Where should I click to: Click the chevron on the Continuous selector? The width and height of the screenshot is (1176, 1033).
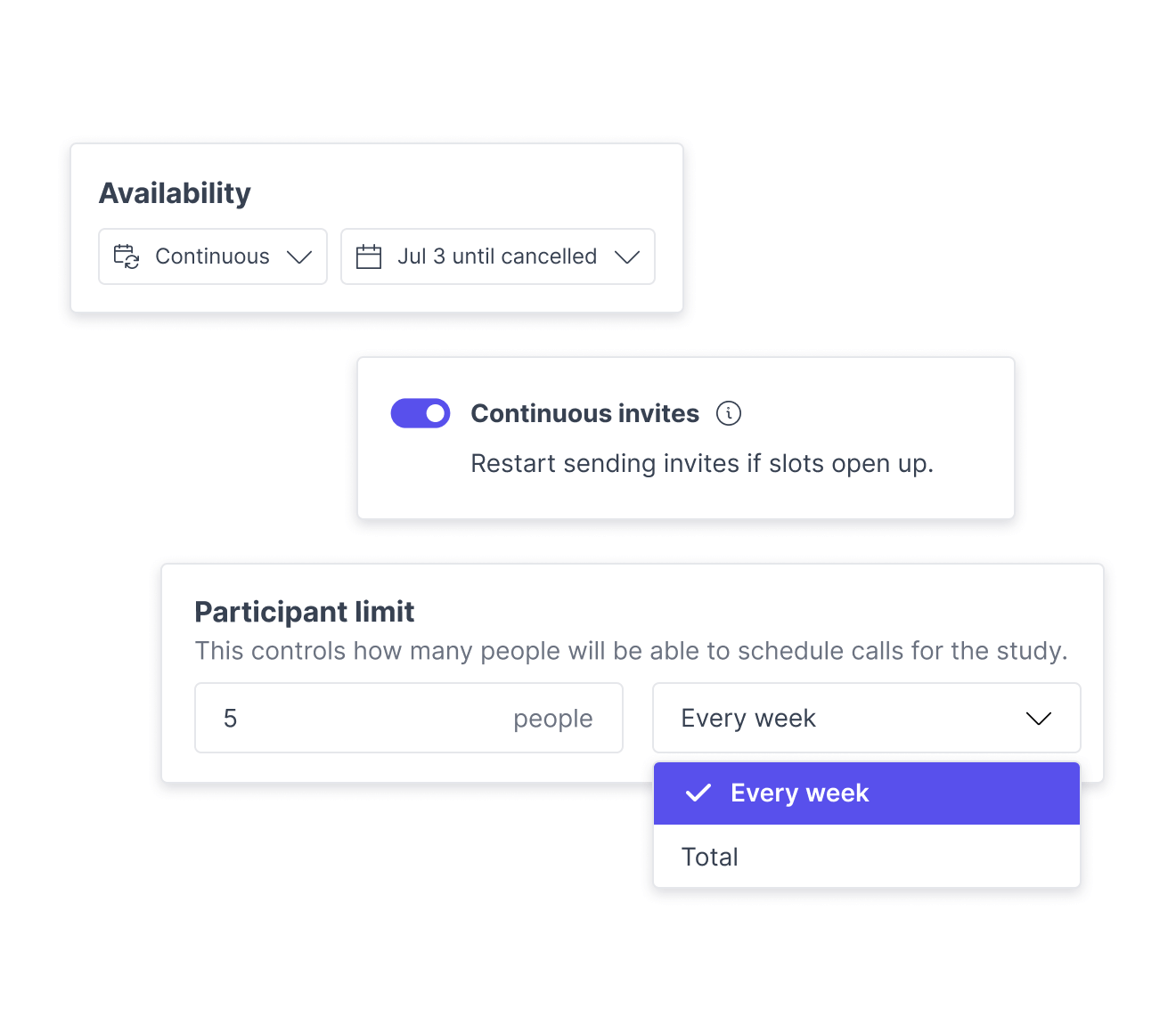[300, 256]
